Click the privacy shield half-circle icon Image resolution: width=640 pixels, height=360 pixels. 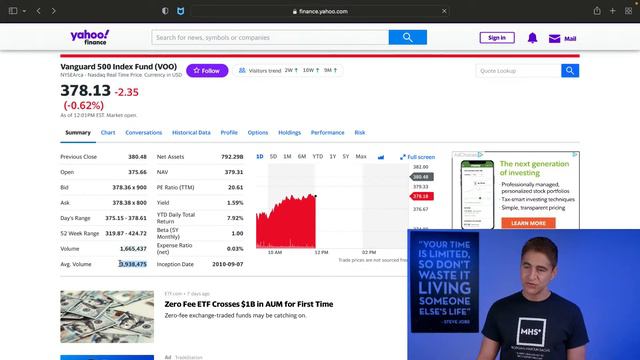(165, 11)
